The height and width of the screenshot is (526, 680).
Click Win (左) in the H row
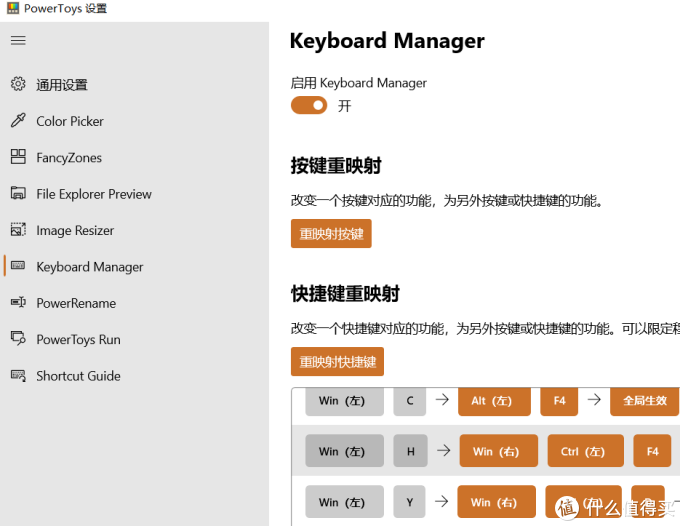pos(344,451)
